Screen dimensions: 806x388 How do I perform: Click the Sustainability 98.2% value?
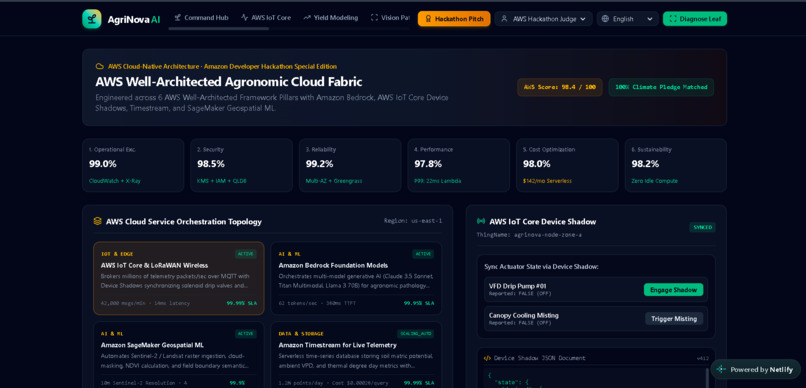pos(645,164)
